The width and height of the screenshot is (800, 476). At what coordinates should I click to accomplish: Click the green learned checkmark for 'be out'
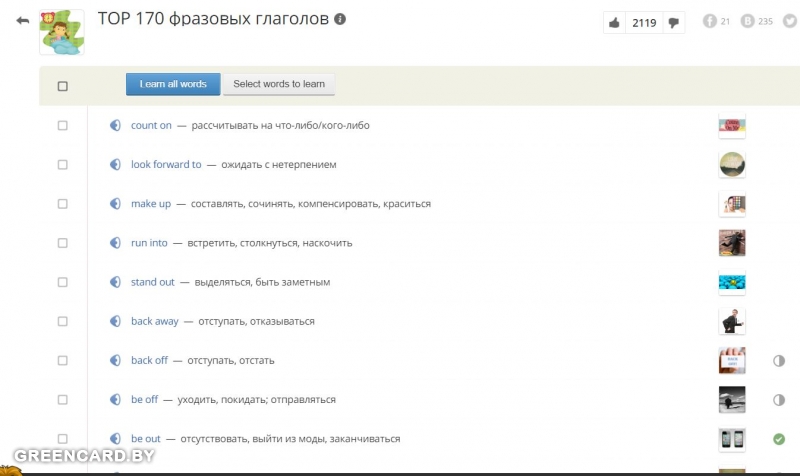point(779,439)
